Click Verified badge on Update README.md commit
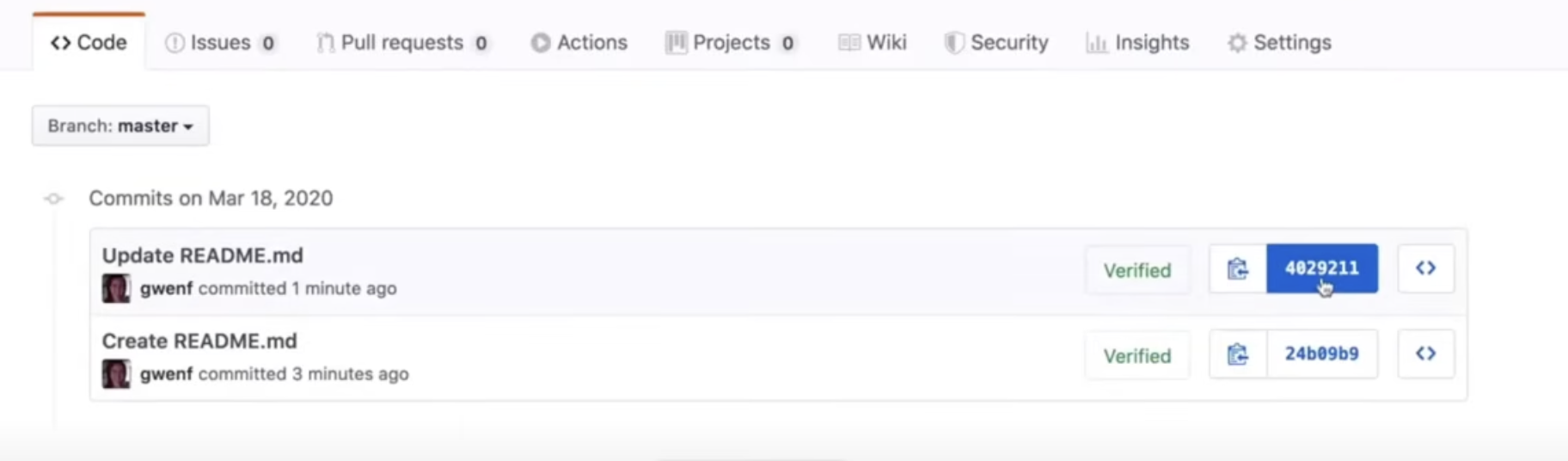The width and height of the screenshot is (1568, 461). pos(1137,270)
